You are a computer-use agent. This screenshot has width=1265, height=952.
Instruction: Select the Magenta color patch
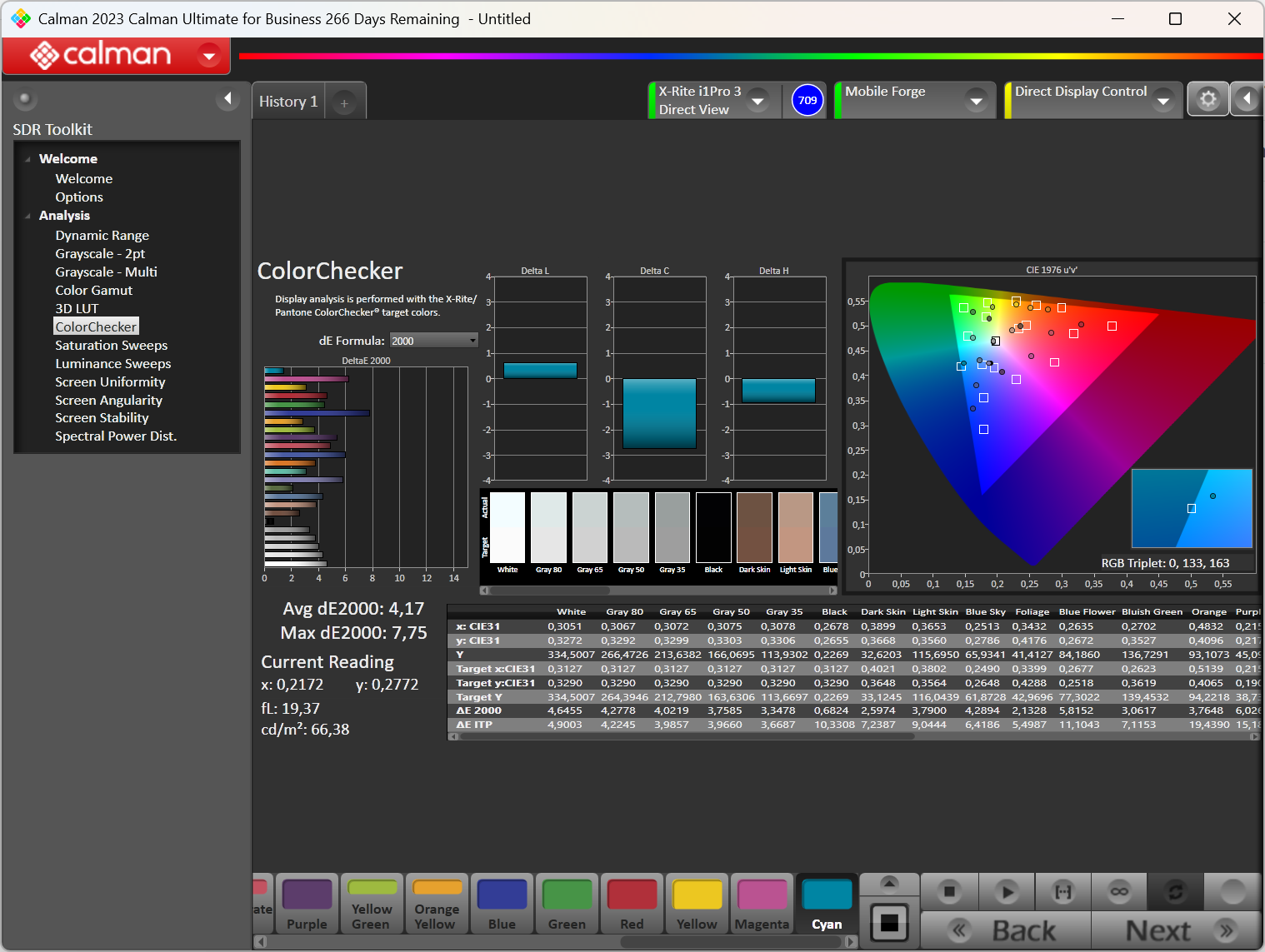pos(762,904)
